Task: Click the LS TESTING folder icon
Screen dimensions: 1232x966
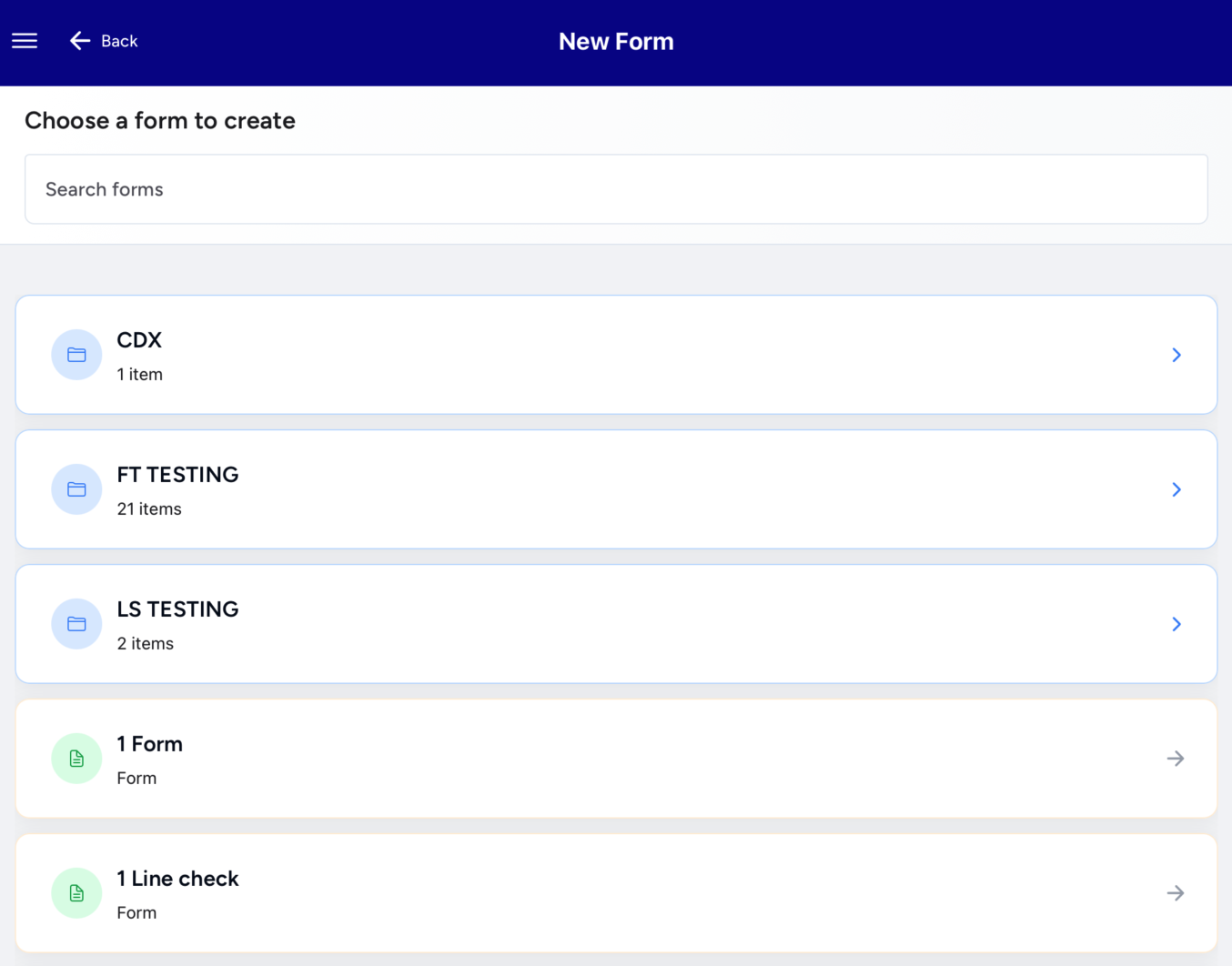Action: [x=76, y=624]
